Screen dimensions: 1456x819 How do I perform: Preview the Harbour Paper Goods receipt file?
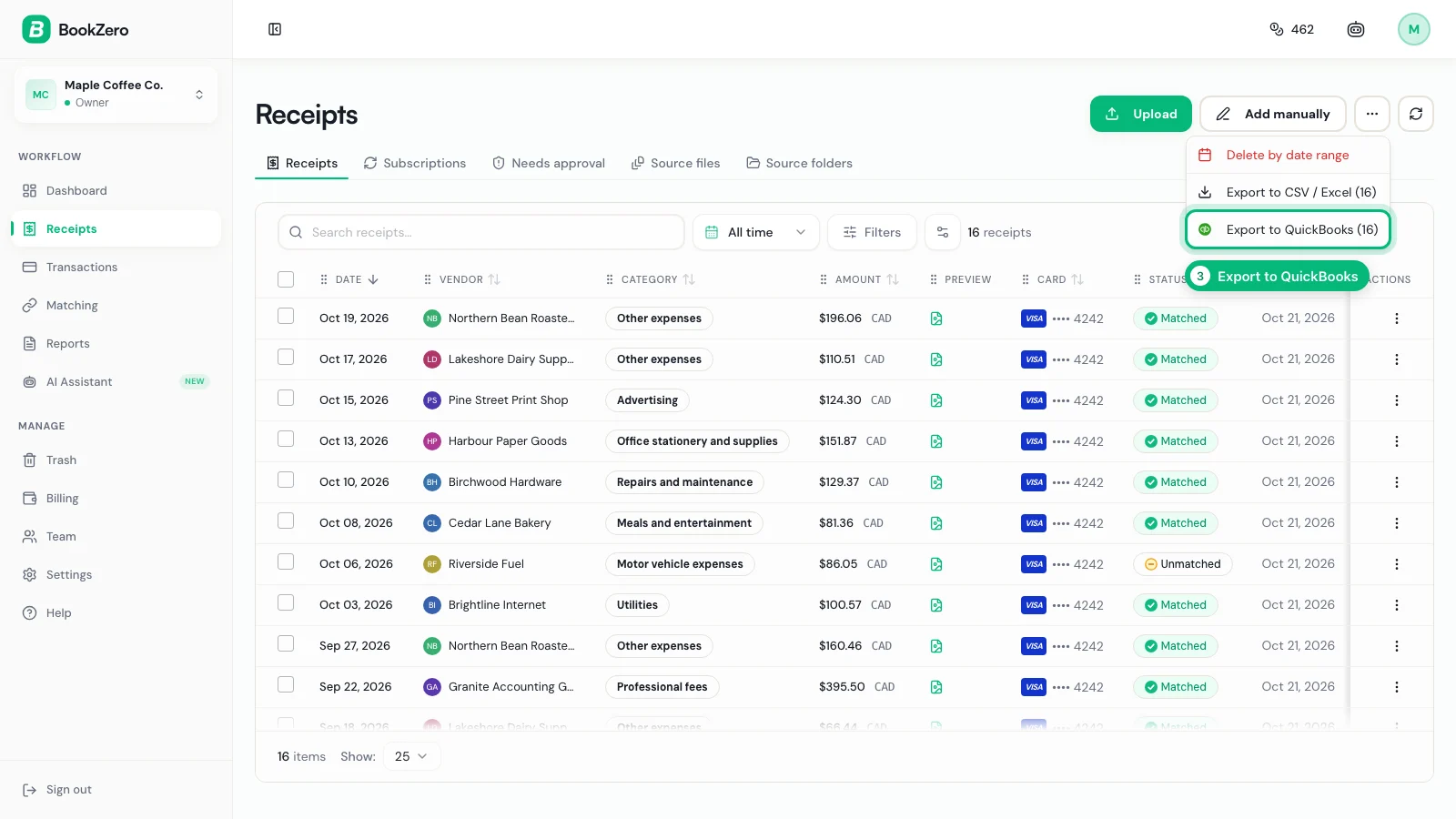pyautogui.click(x=936, y=441)
